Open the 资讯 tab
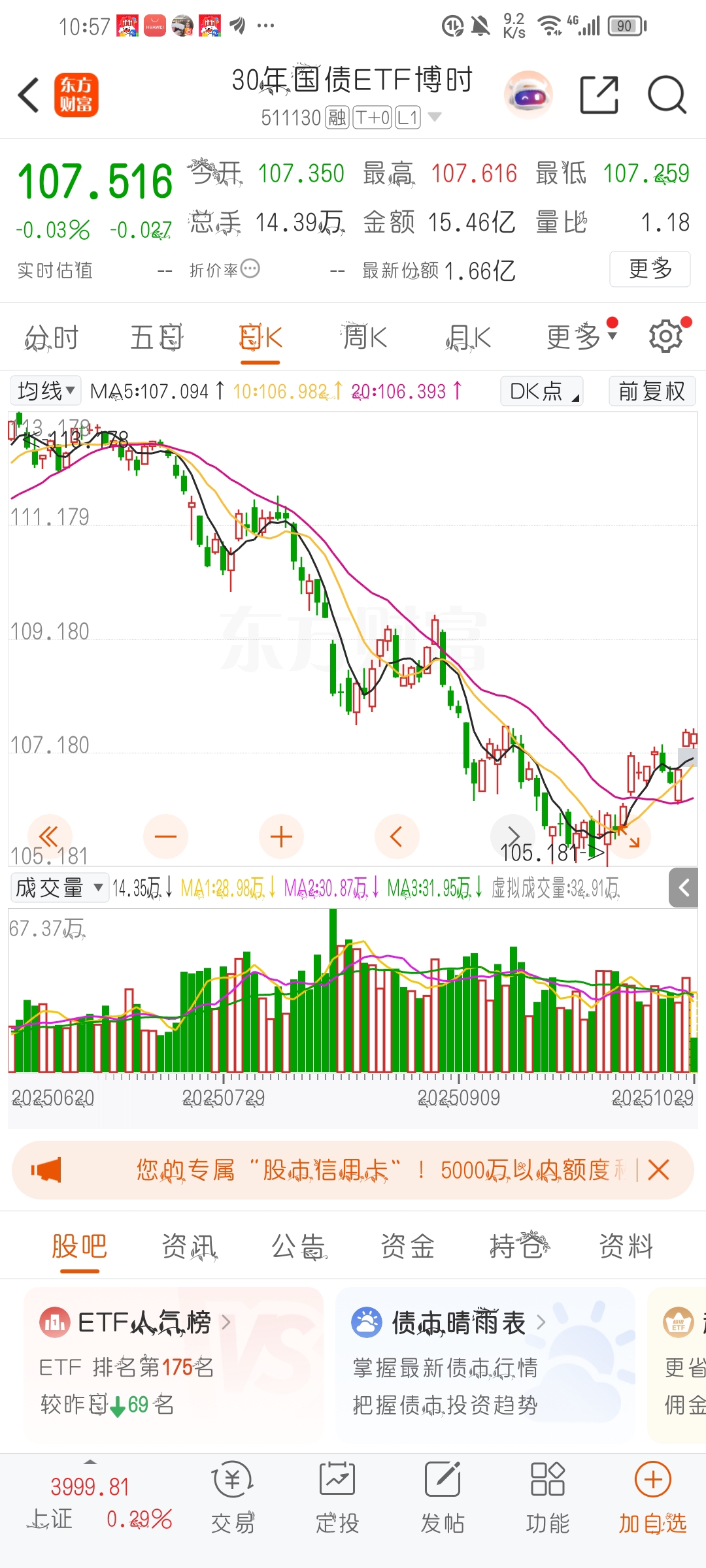 (189, 1246)
